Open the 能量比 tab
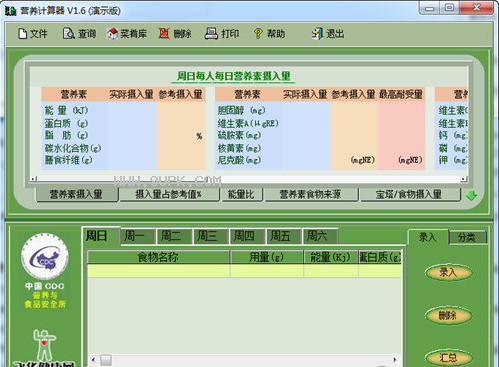The height and width of the screenshot is (367, 499). (x=242, y=194)
